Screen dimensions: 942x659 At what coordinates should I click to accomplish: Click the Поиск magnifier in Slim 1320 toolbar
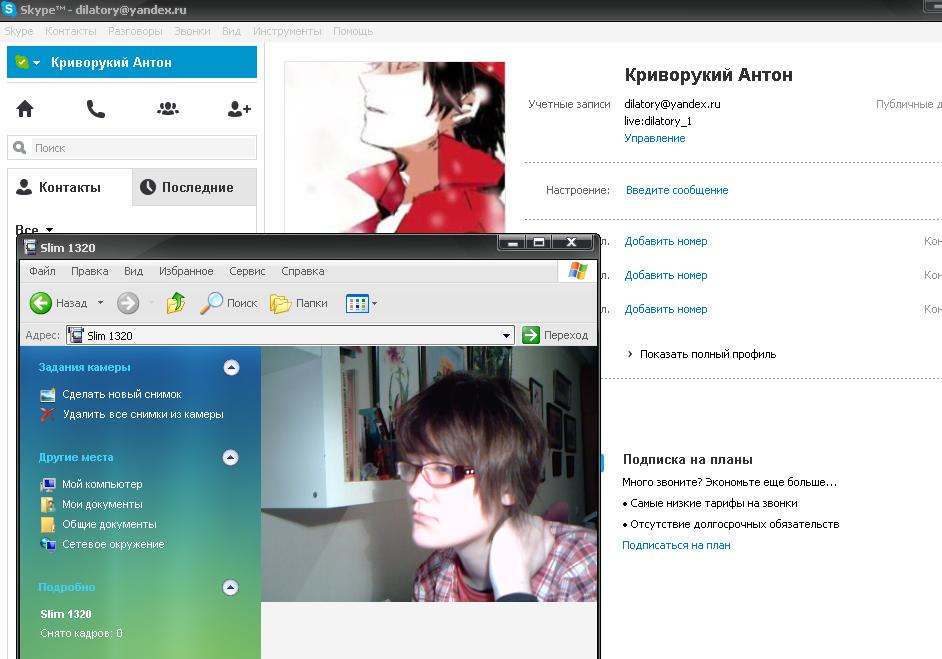point(229,303)
